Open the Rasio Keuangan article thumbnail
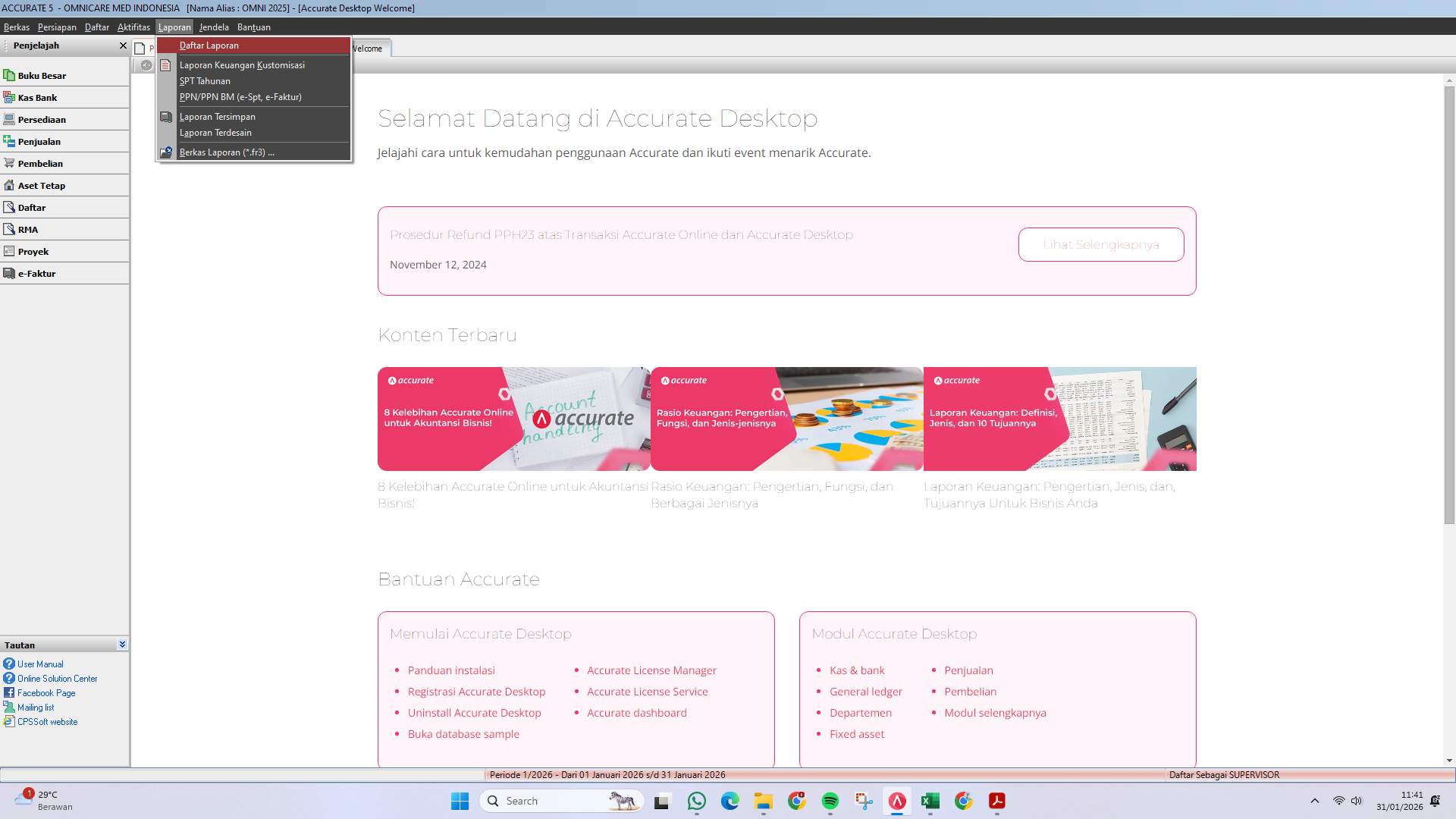The height and width of the screenshot is (819, 1456). click(786, 419)
